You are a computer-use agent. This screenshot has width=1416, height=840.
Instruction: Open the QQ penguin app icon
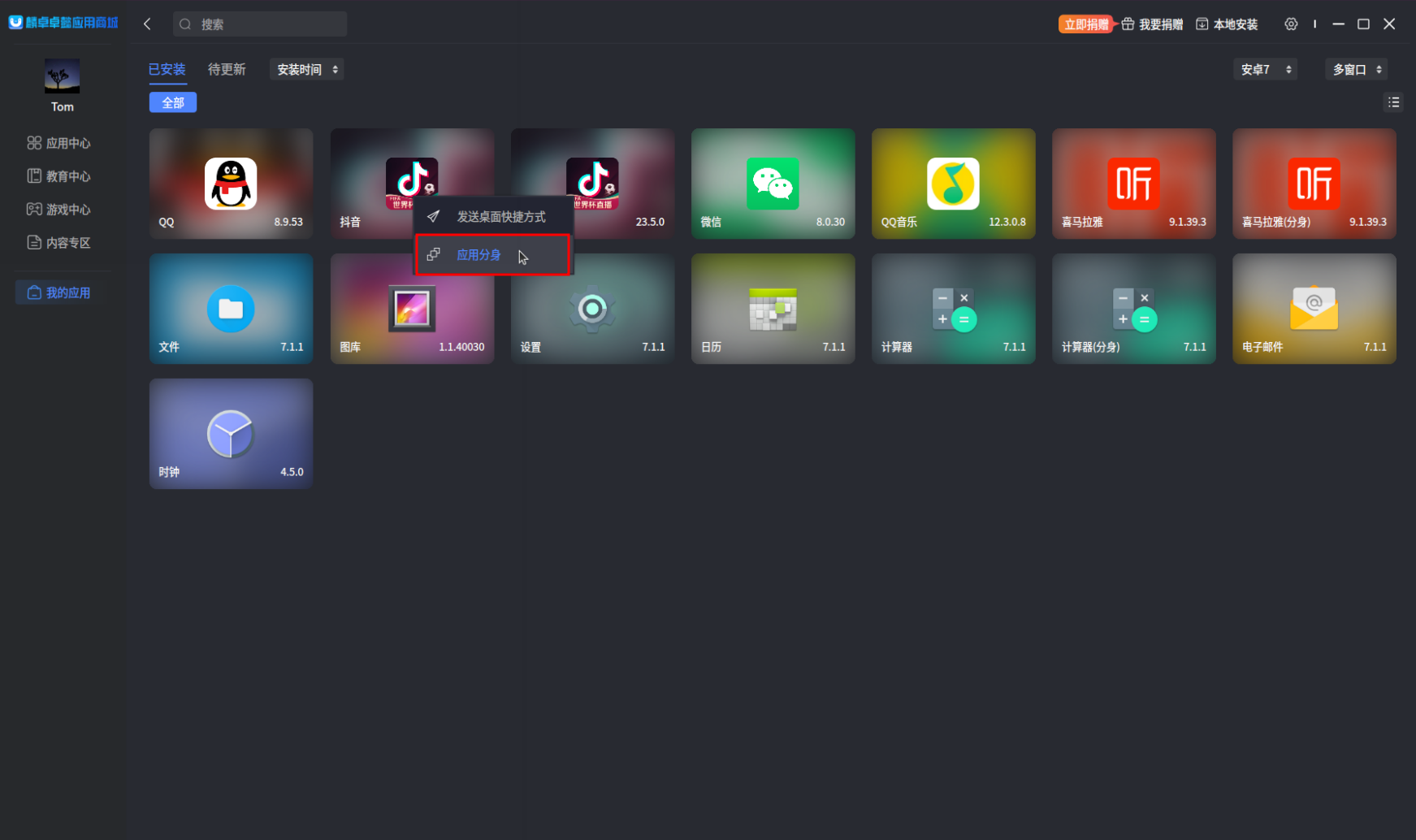pos(231,184)
